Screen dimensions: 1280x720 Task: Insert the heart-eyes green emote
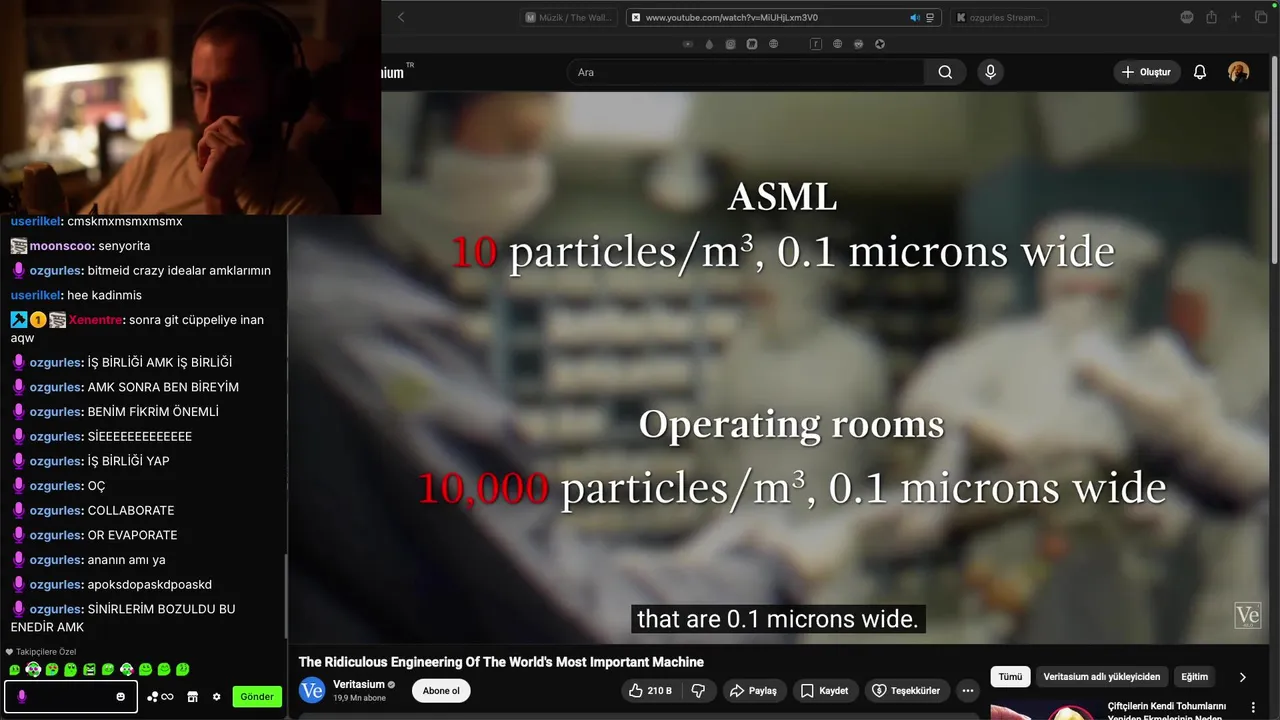(x=52, y=669)
